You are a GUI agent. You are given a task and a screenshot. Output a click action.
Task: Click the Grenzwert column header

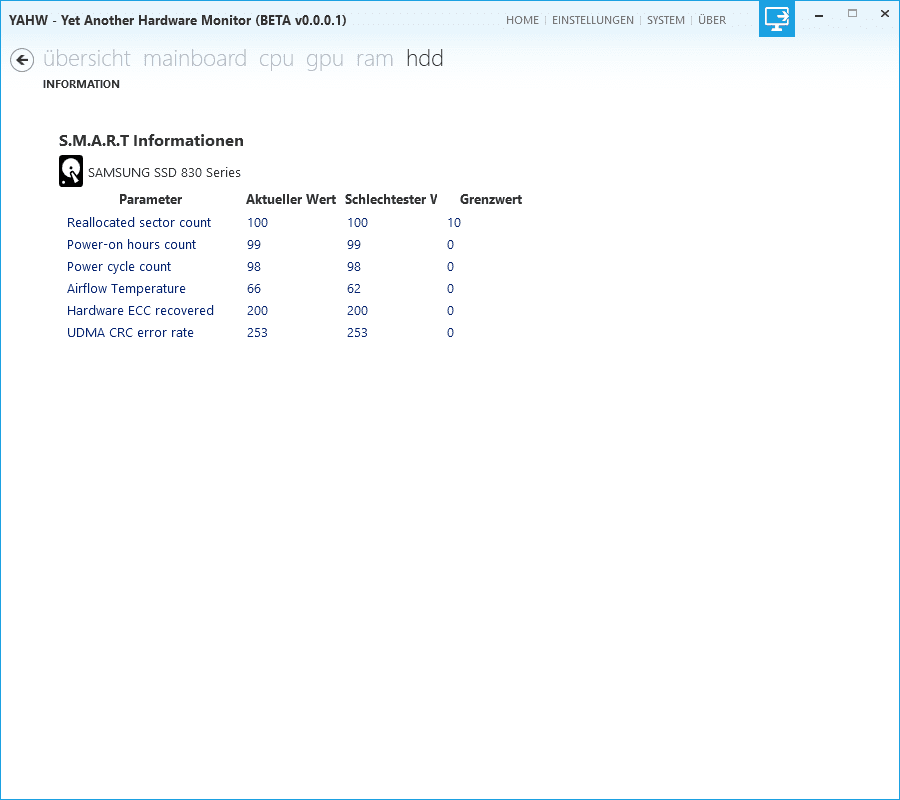[x=491, y=200]
